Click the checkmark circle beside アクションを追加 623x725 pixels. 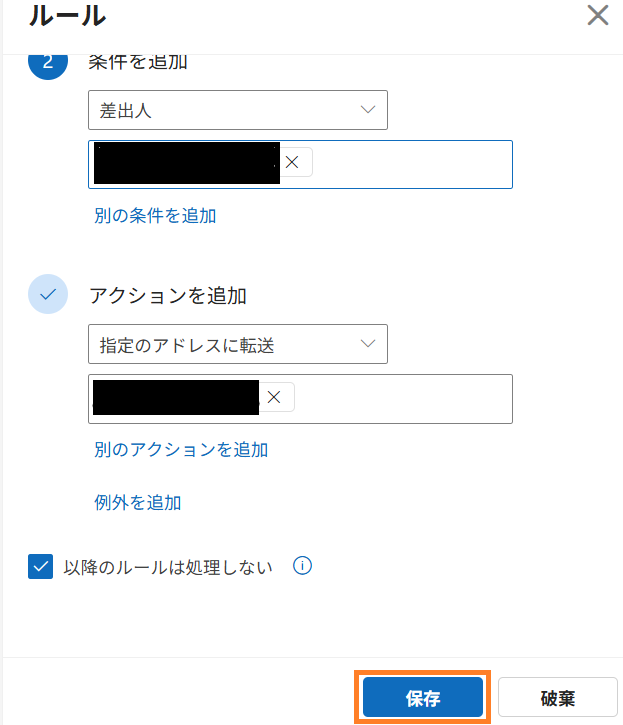48,295
